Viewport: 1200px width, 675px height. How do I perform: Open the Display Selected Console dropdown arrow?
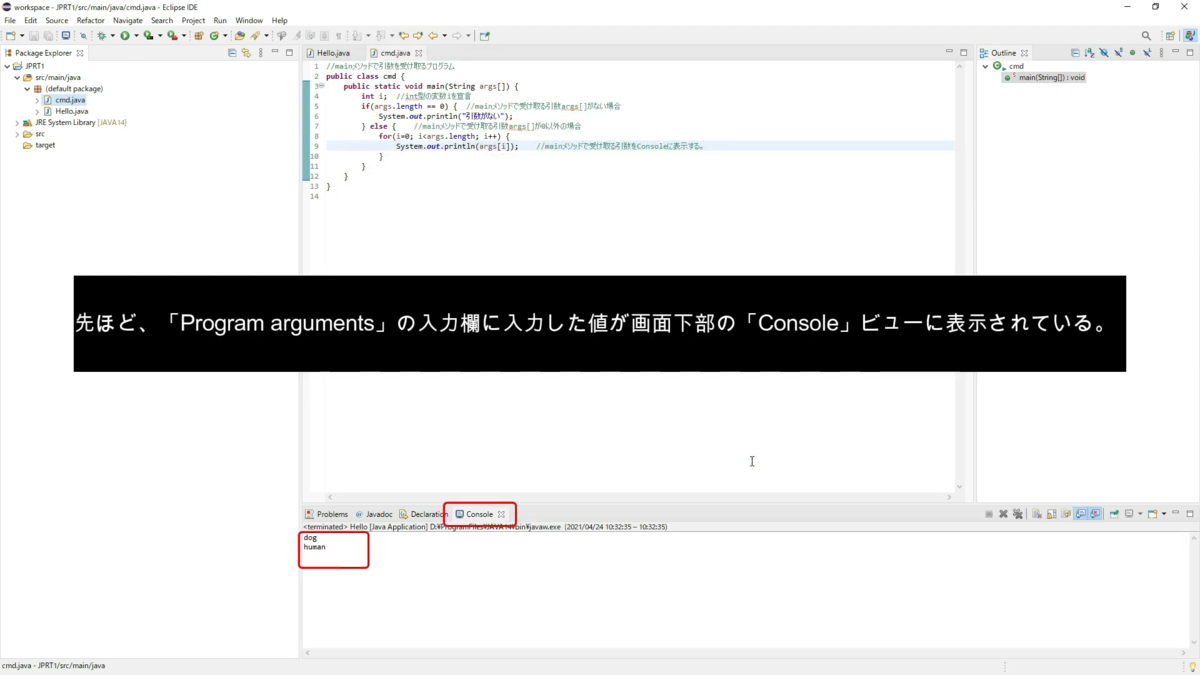(1140, 513)
